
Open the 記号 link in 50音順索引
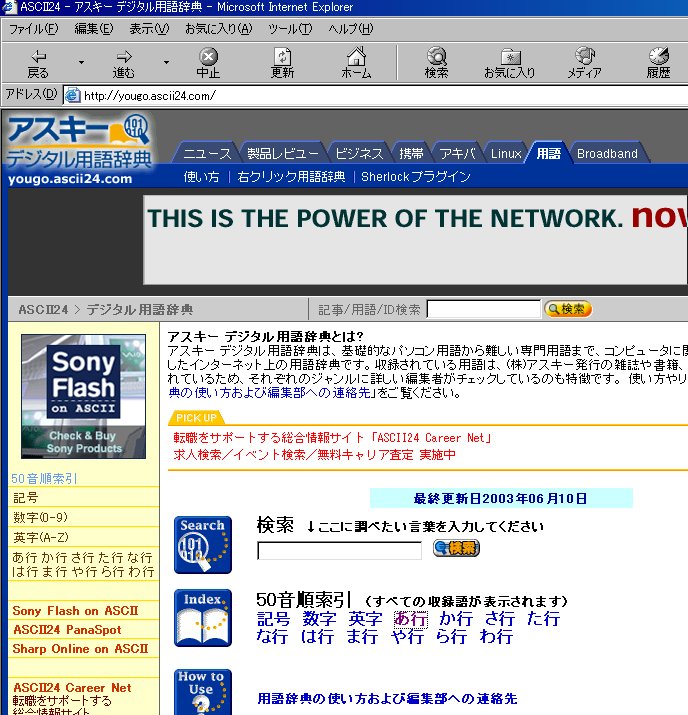click(x=274, y=619)
